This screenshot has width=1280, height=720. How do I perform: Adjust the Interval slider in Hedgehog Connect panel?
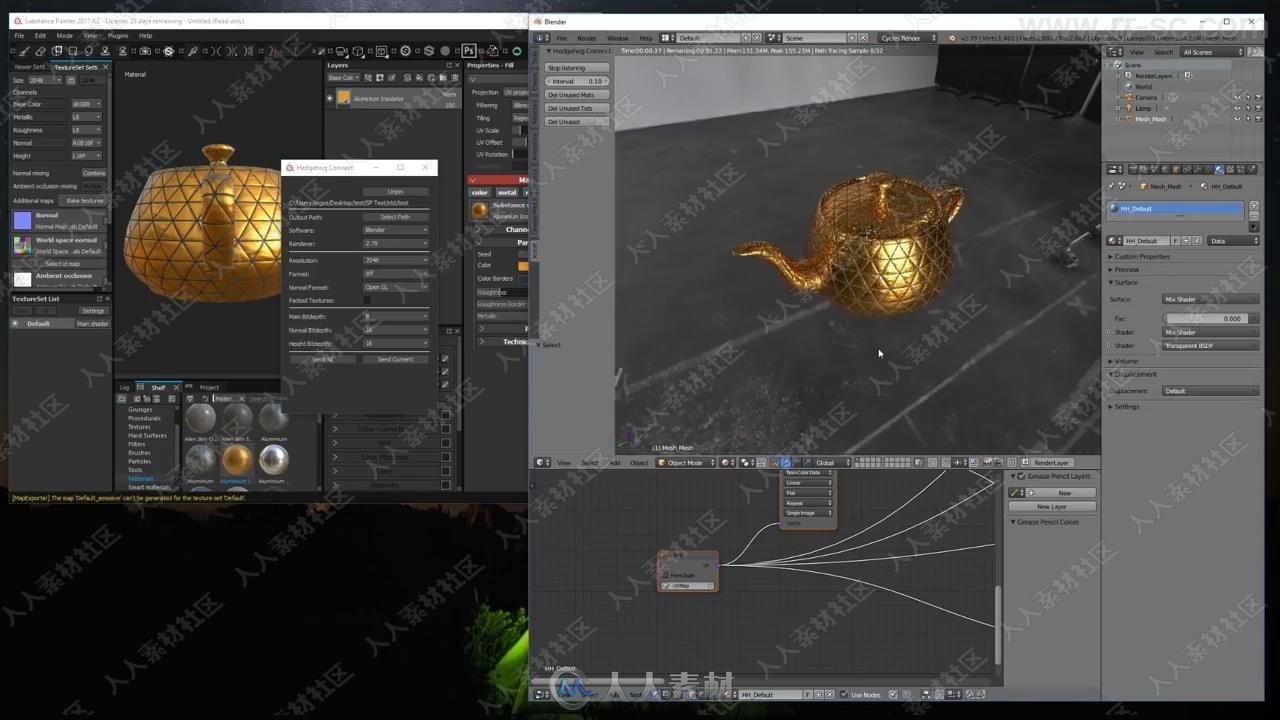click(577, 81)
